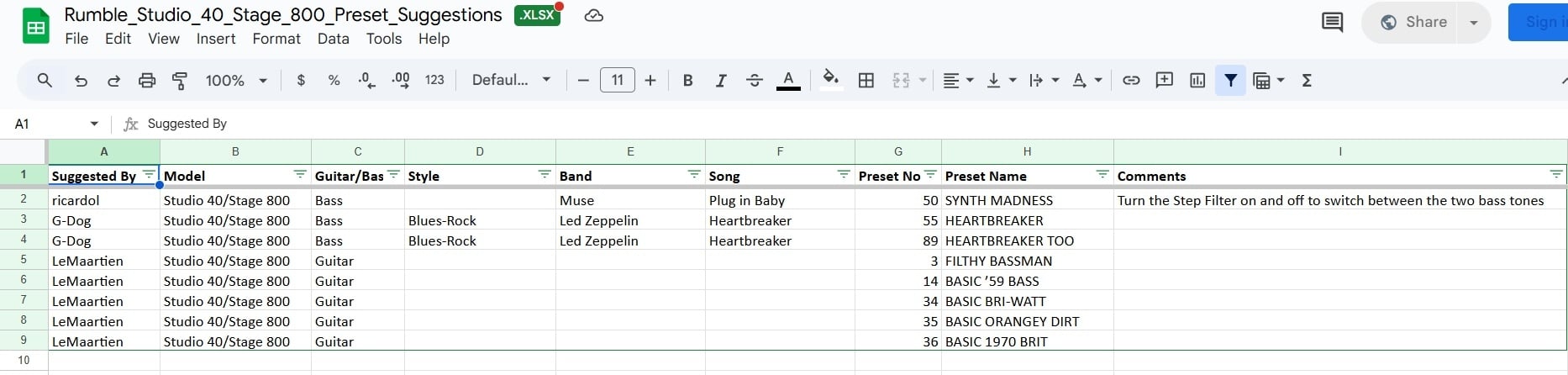Image resolution: width=1568 pixels, height=375 pixels.
Task: Open the borders tool
Action: 866,80
